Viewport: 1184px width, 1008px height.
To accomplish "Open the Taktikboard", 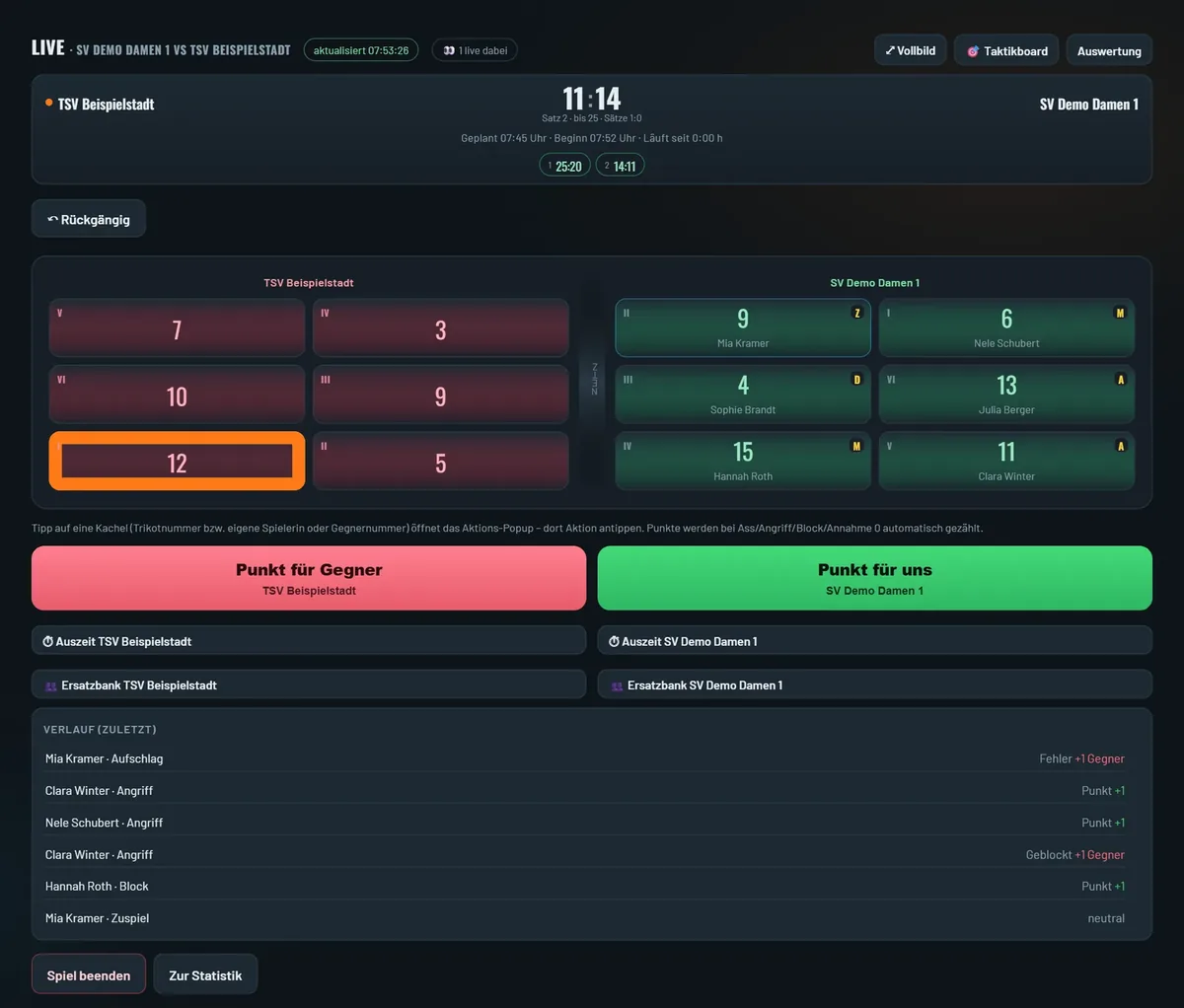I will click(x=1006, y=50).
